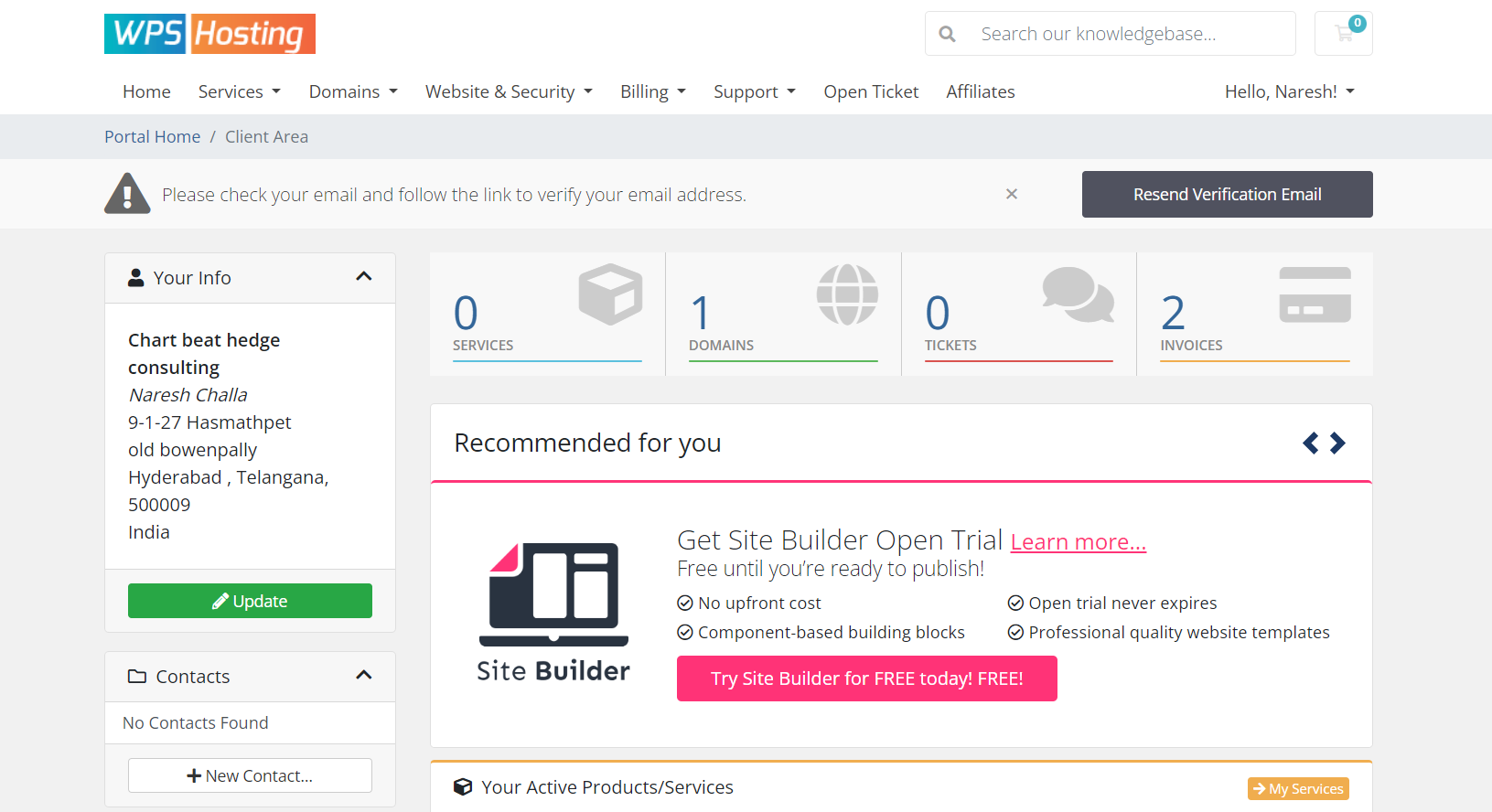
Task: Open the Website & Security menu
Action: 509,91
